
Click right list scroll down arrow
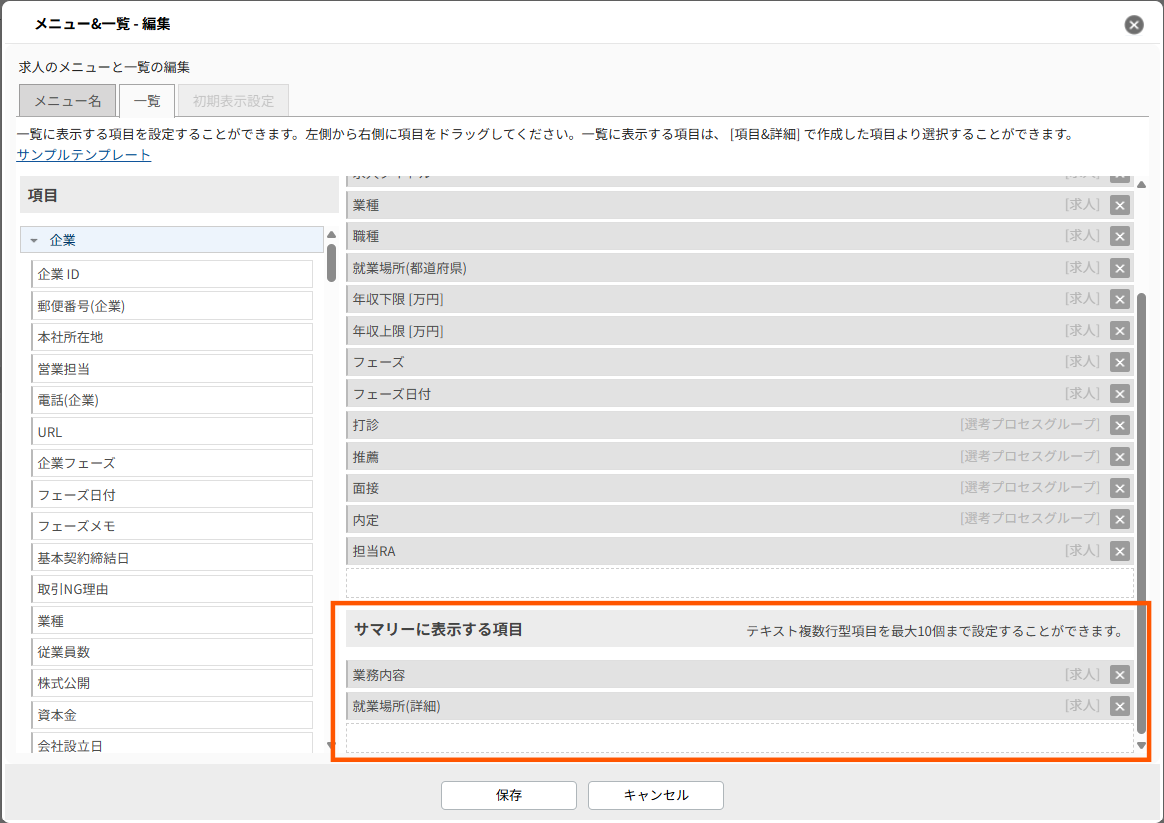tap(1142, 744)
